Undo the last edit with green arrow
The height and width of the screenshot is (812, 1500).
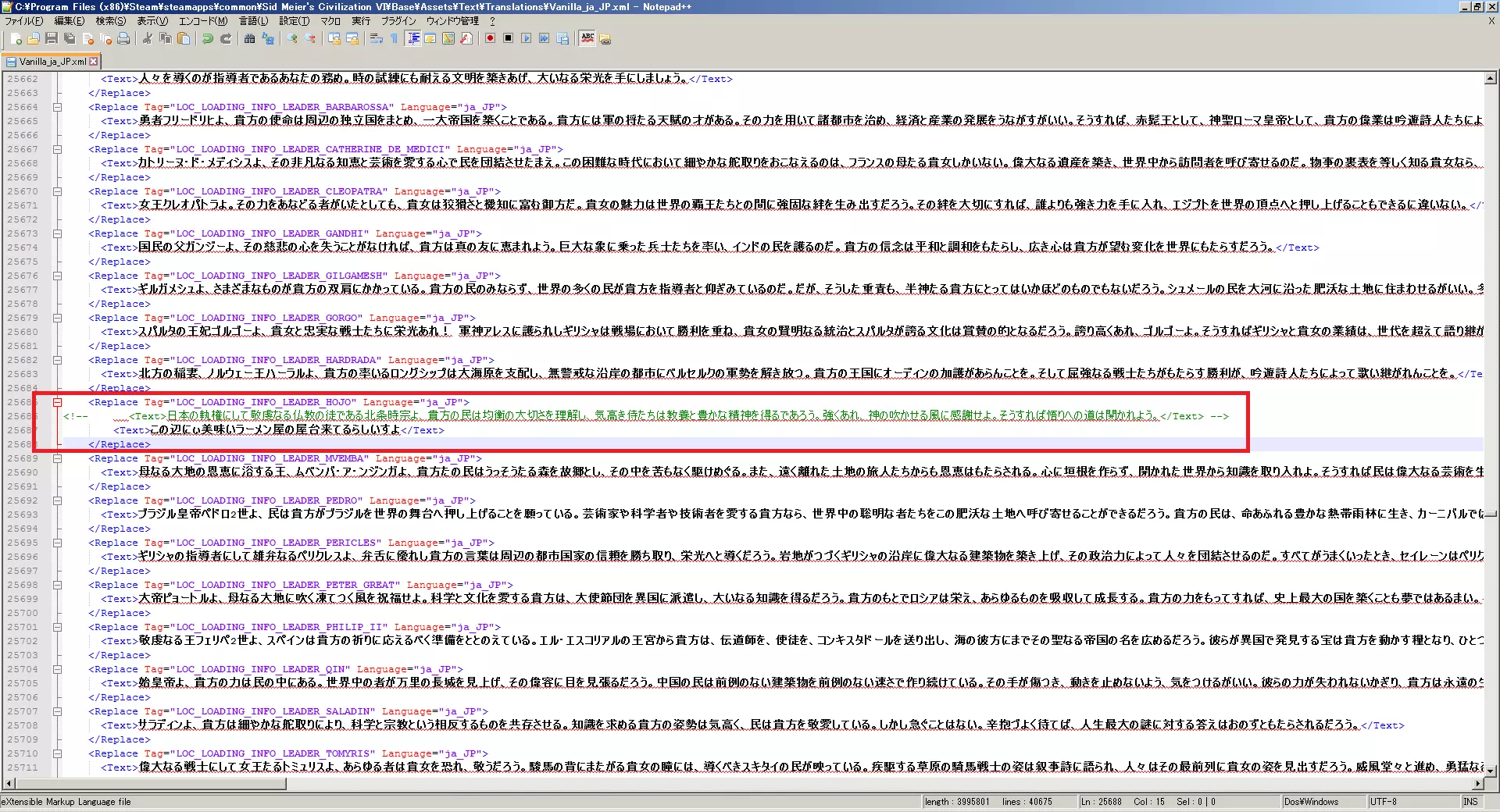tap(208, 38)
